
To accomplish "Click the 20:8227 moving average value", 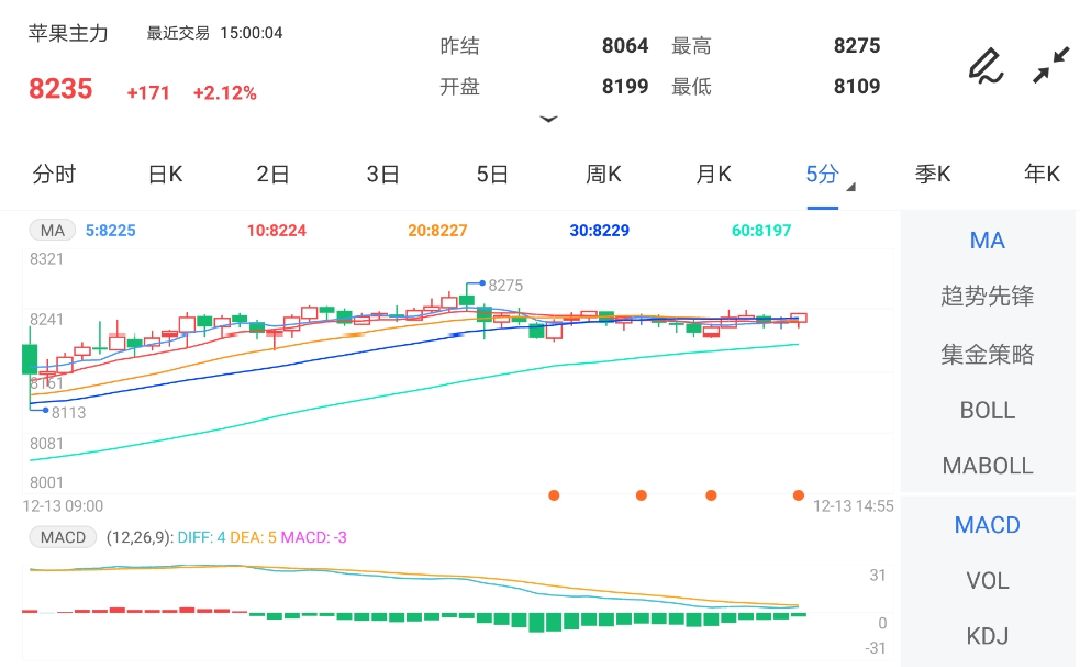I will pyautogui.click(x=437, y=230).
